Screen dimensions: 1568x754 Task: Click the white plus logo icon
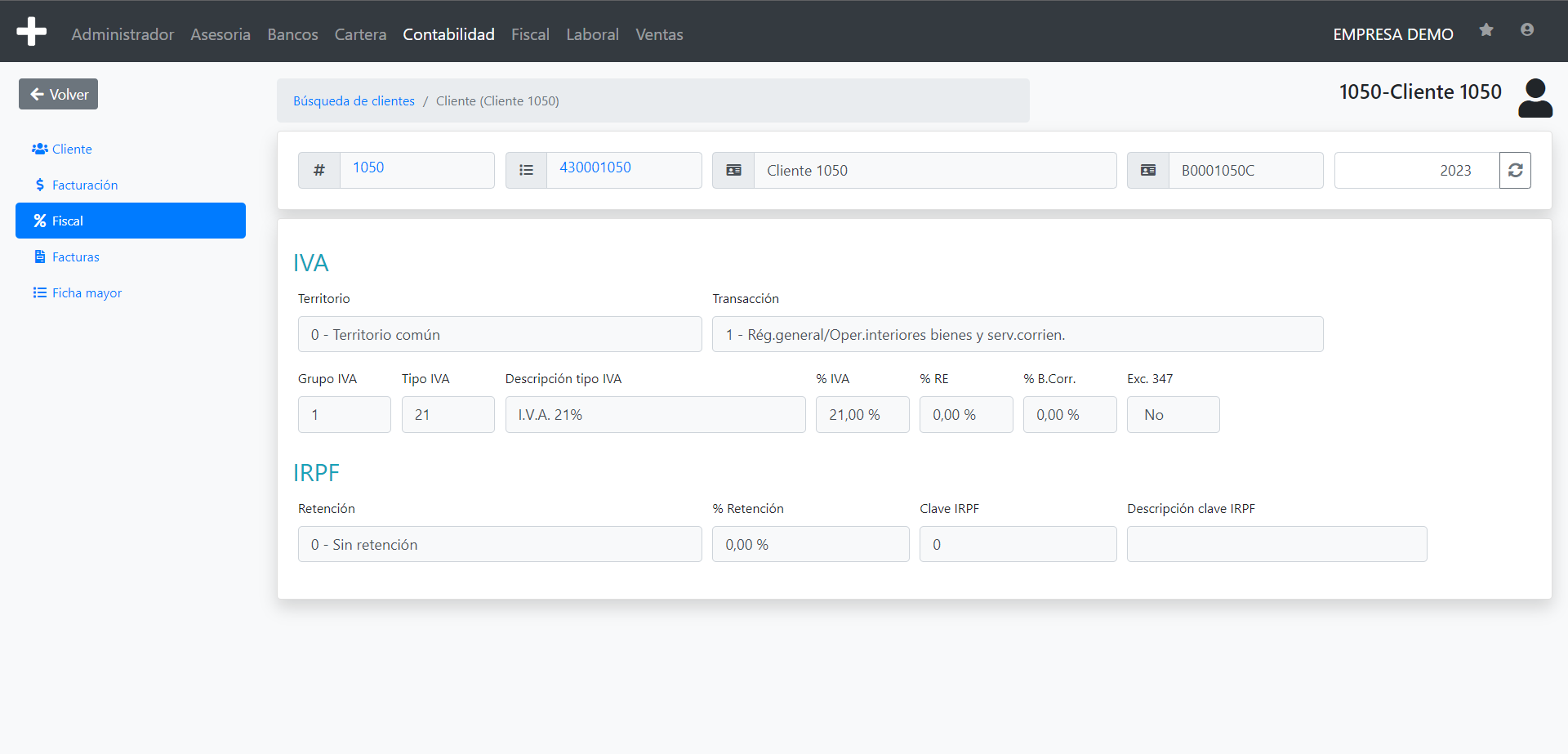[x=31, y=31]
